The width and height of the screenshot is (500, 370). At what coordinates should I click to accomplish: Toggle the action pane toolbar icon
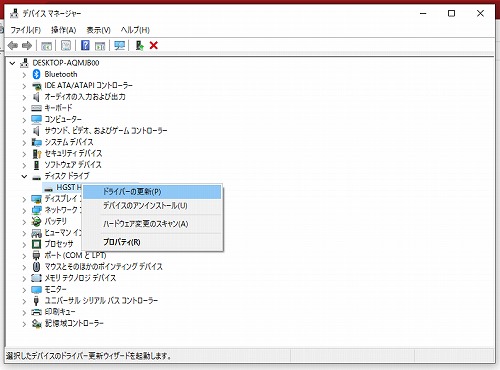click(100, 46)
